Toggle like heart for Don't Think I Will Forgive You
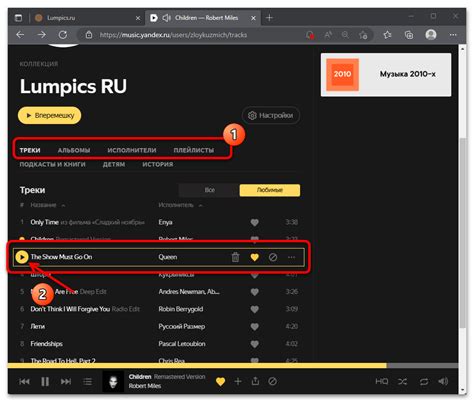The image size is (474, 402). 254,309
